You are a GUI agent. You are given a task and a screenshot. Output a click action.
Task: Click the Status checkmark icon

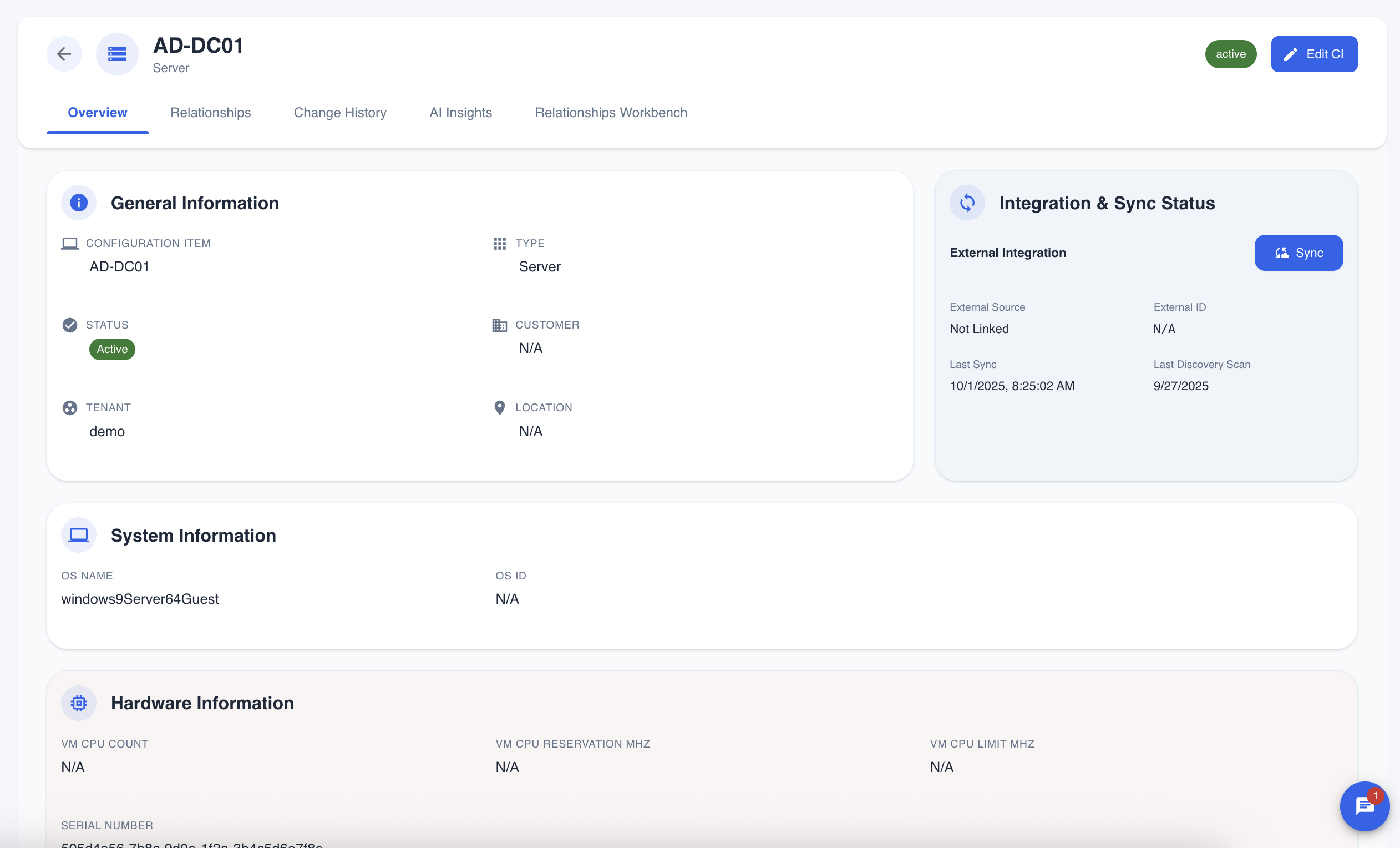[69, 325]
